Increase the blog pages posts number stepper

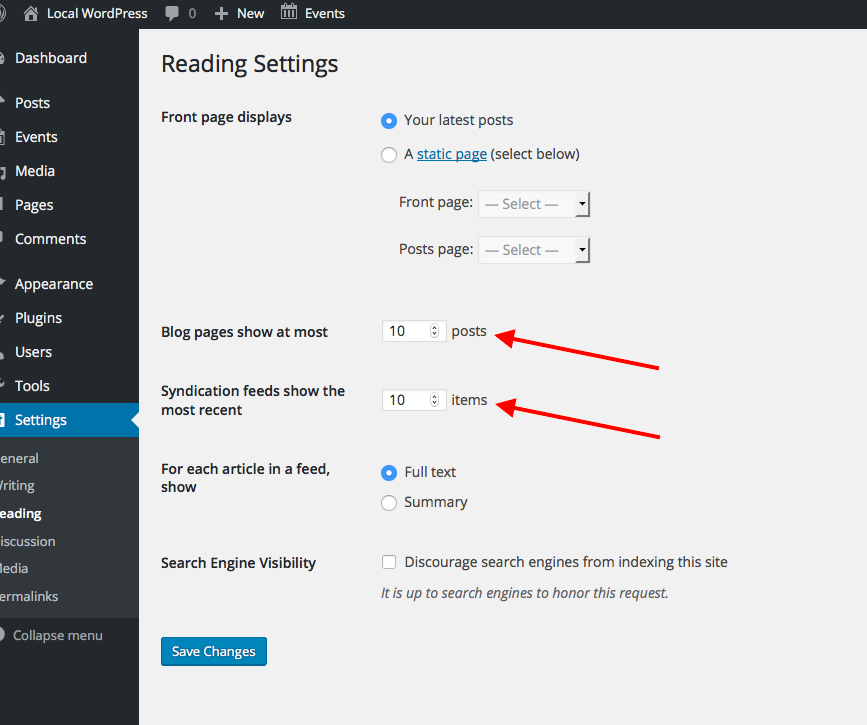pos(434,328)
